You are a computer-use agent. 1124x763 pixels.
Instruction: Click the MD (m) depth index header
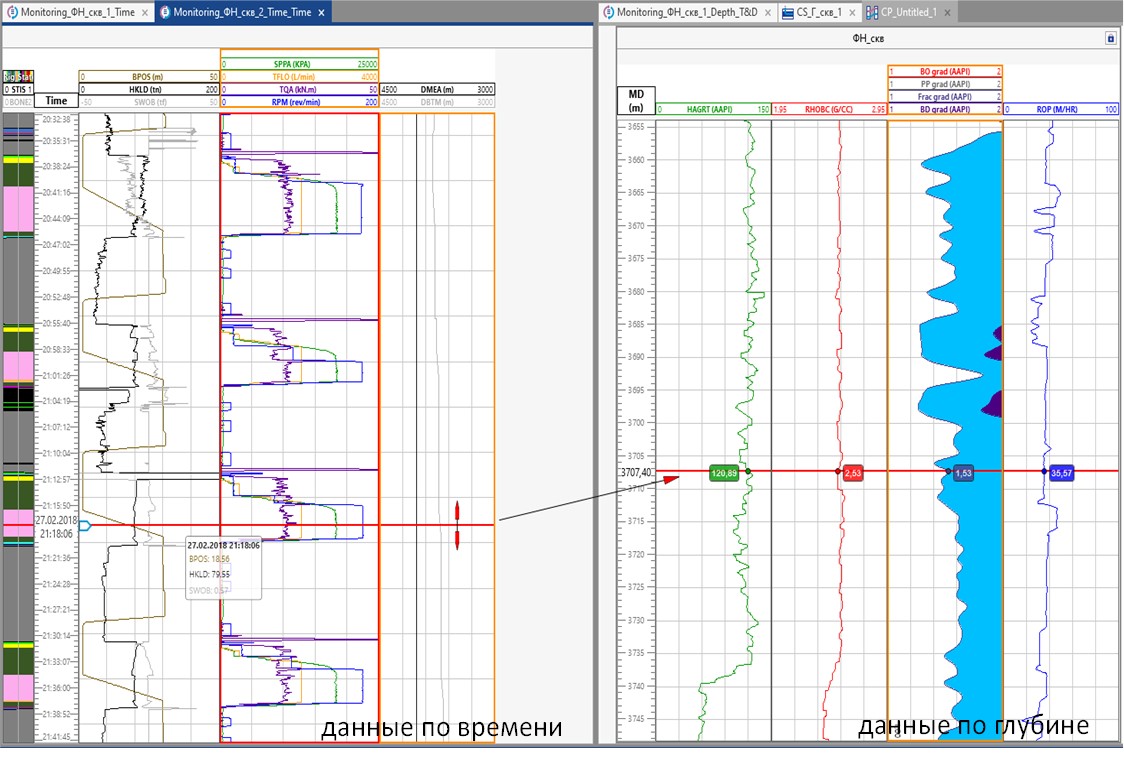[x=636, y=100]
